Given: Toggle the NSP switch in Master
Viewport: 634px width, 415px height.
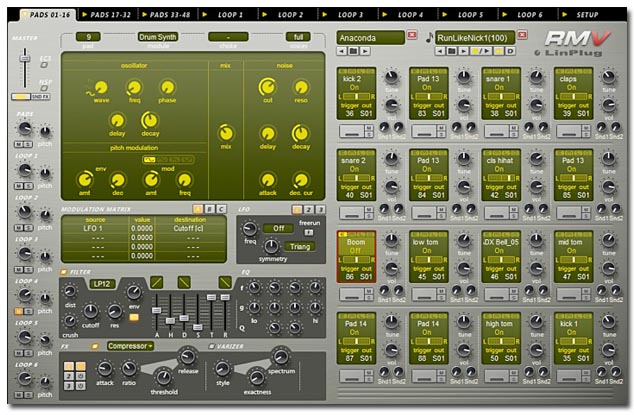Looking at the screenshot, I should click(44, 88).
